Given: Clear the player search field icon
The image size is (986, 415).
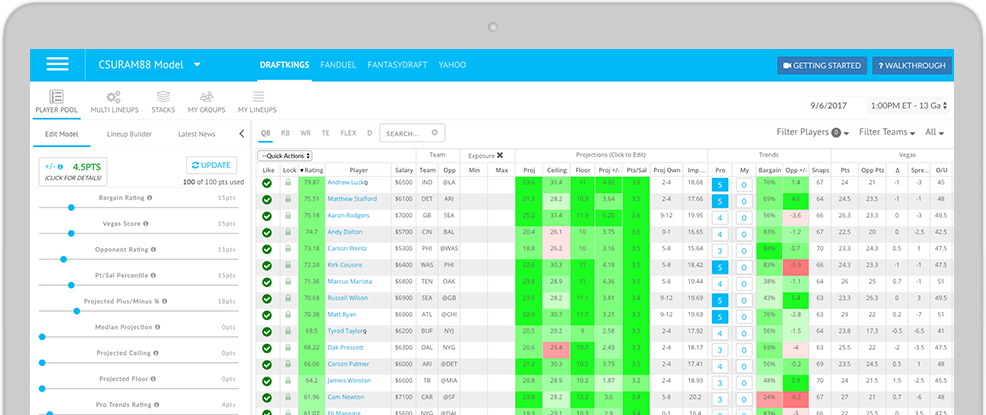Looking at the screenshot, I should tap(435, 133).
